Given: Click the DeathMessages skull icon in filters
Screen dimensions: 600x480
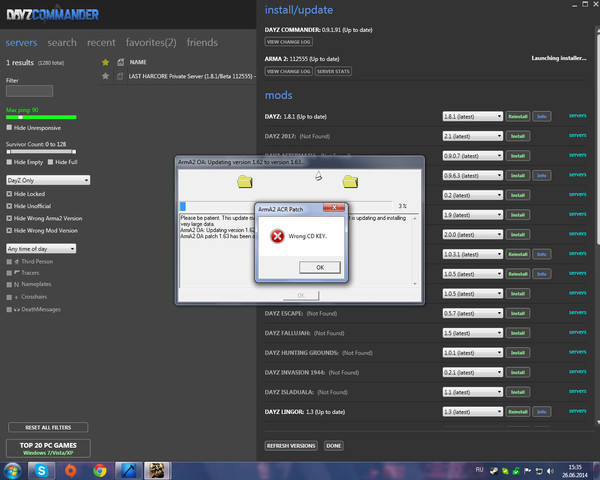Looking at the screenshot, I should [x=17, y=310].
